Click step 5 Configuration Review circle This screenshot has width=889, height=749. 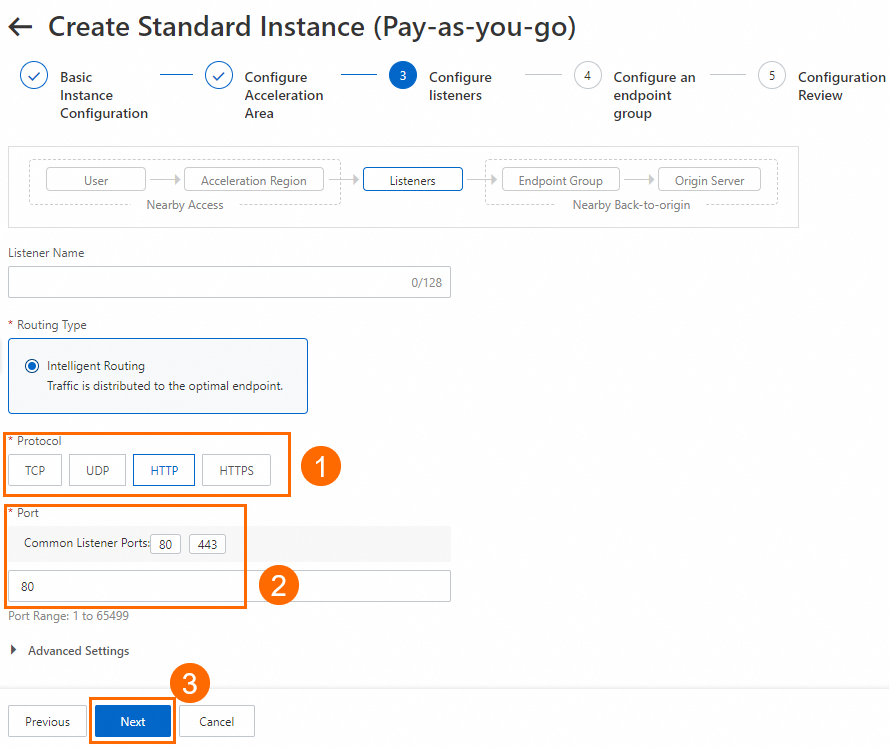click(772, 76)
